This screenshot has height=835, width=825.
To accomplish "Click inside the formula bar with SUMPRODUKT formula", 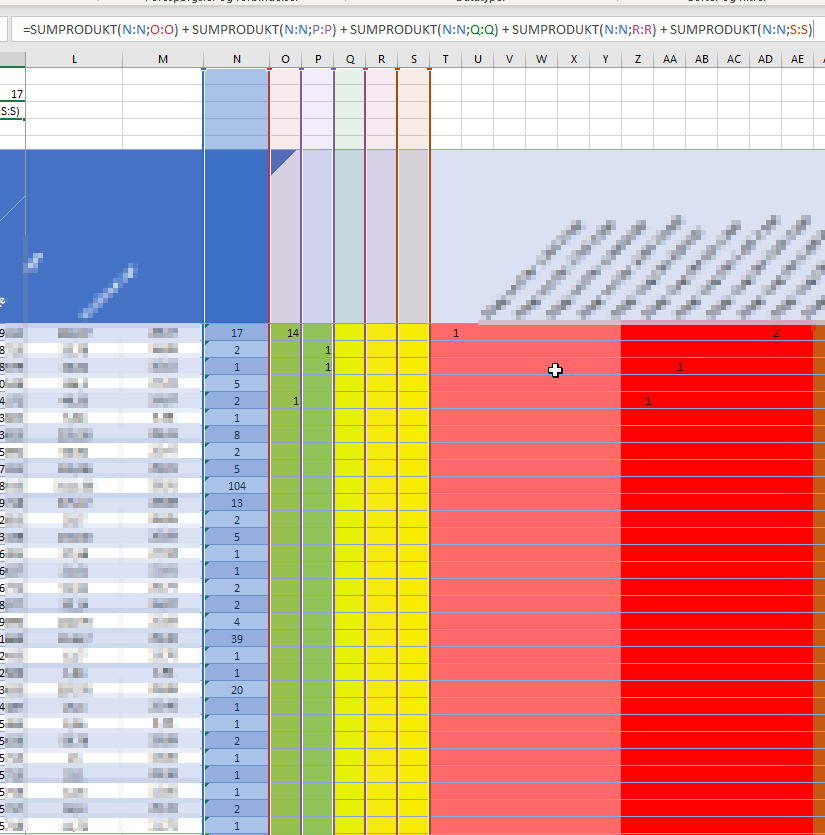I will (417, 30).
